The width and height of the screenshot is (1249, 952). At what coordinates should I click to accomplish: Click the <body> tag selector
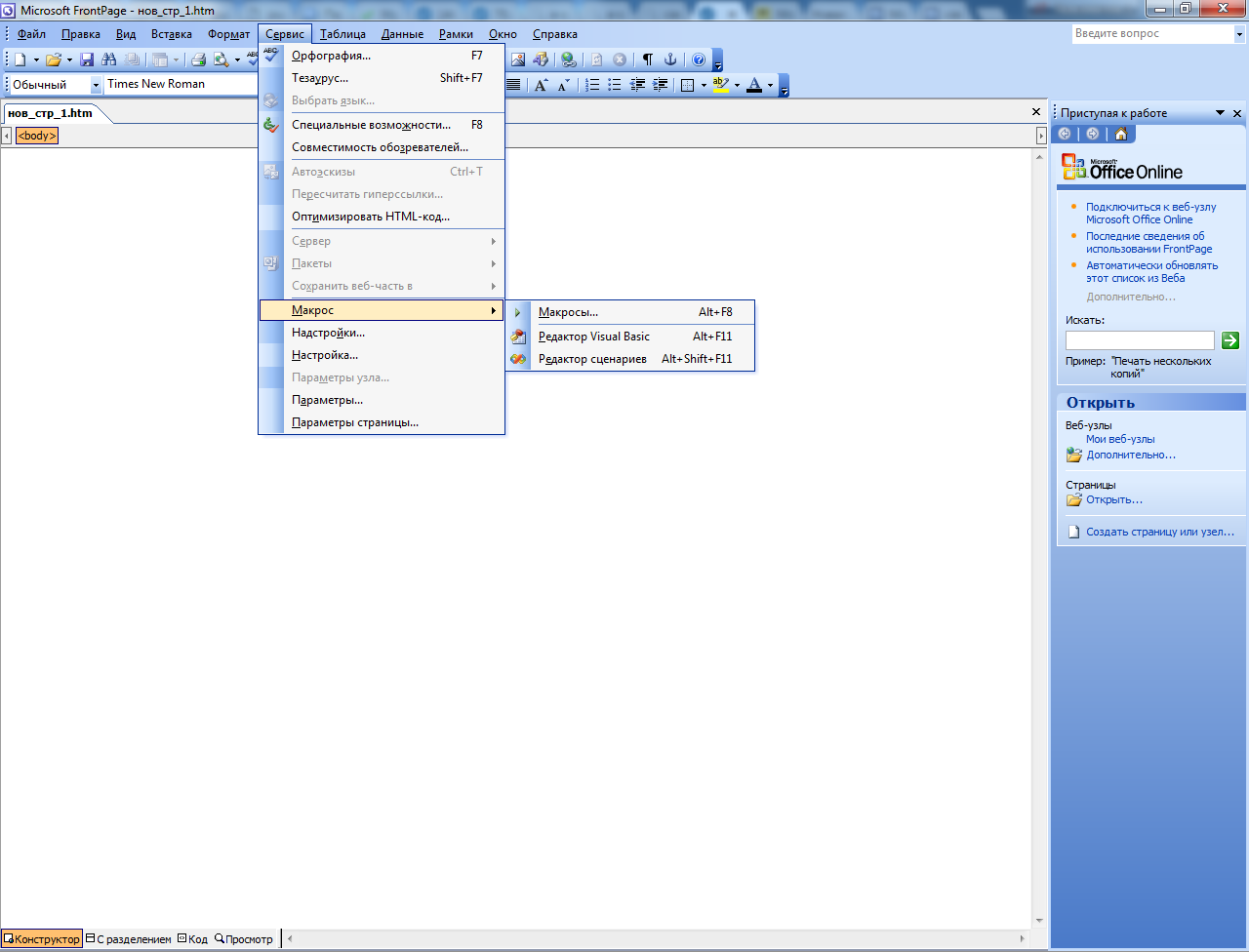tap(37, 136)
